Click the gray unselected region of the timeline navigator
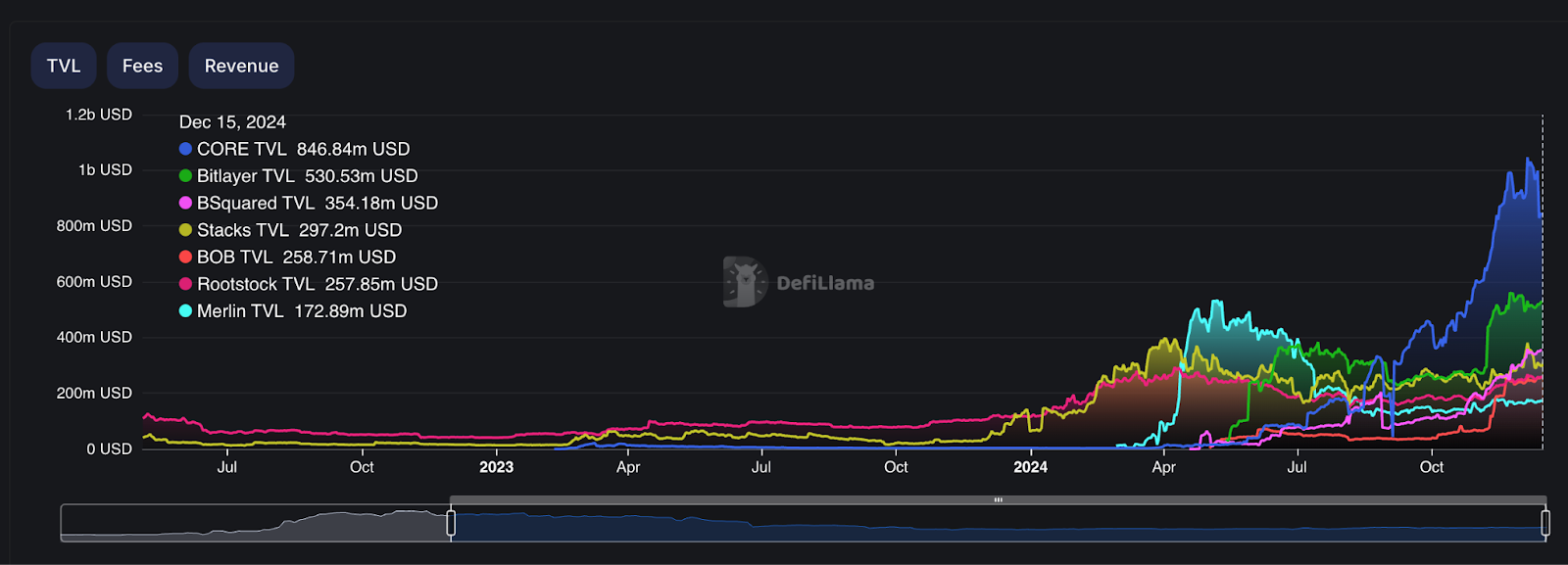The height and width of the screenshot is (565, 1568). tap(255, 524)
